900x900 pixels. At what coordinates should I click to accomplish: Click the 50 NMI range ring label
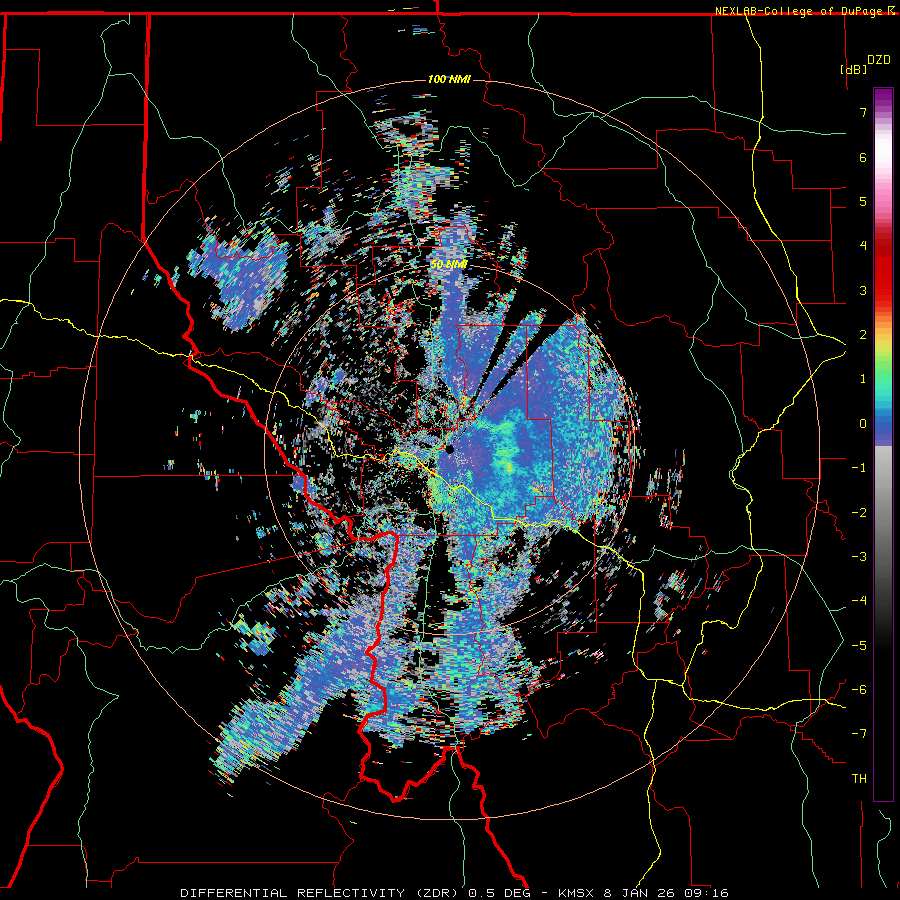[449, 265]
